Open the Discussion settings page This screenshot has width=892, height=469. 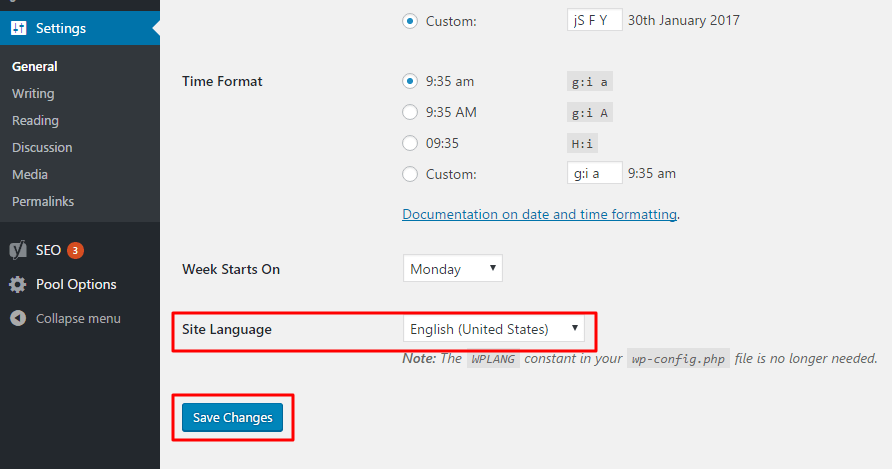coord(42,147)
